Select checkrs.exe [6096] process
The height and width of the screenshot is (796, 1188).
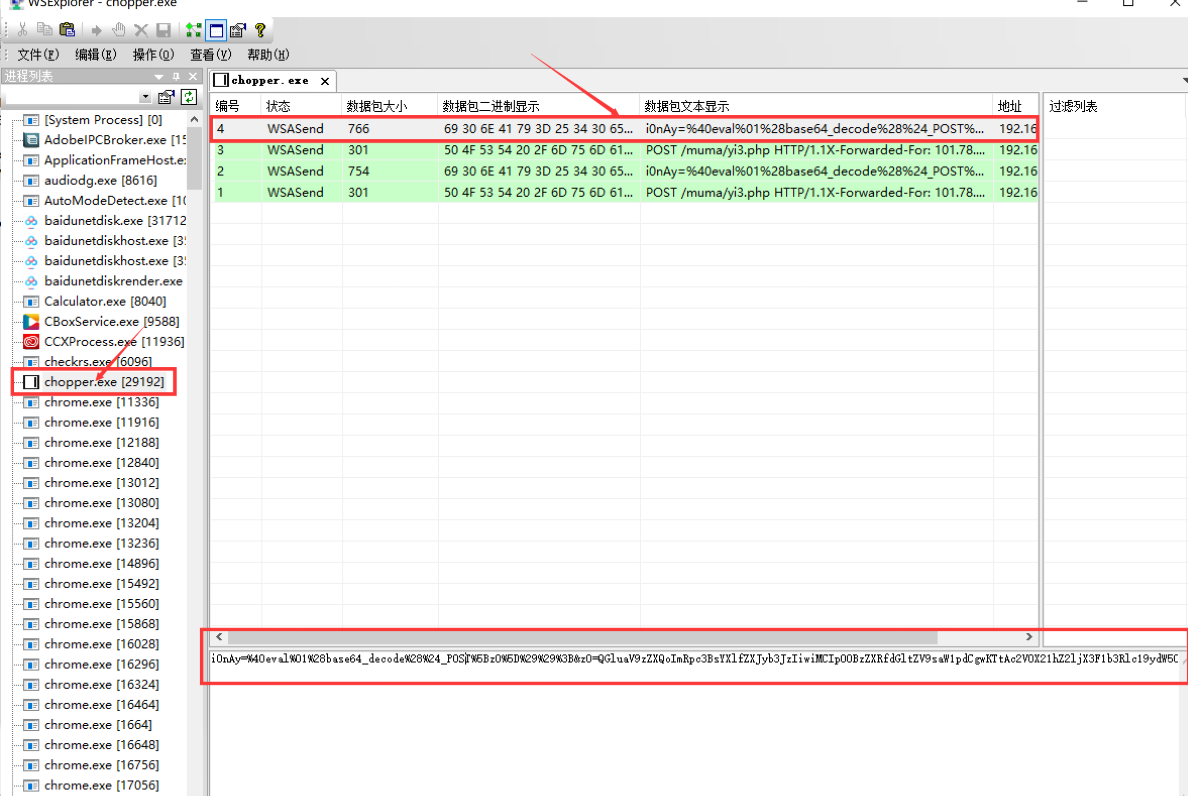coord(98,361)
